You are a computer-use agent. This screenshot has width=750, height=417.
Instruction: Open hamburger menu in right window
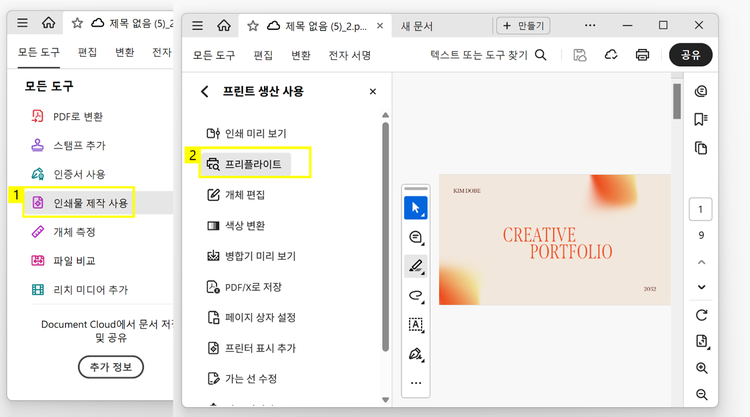[198, 26]
